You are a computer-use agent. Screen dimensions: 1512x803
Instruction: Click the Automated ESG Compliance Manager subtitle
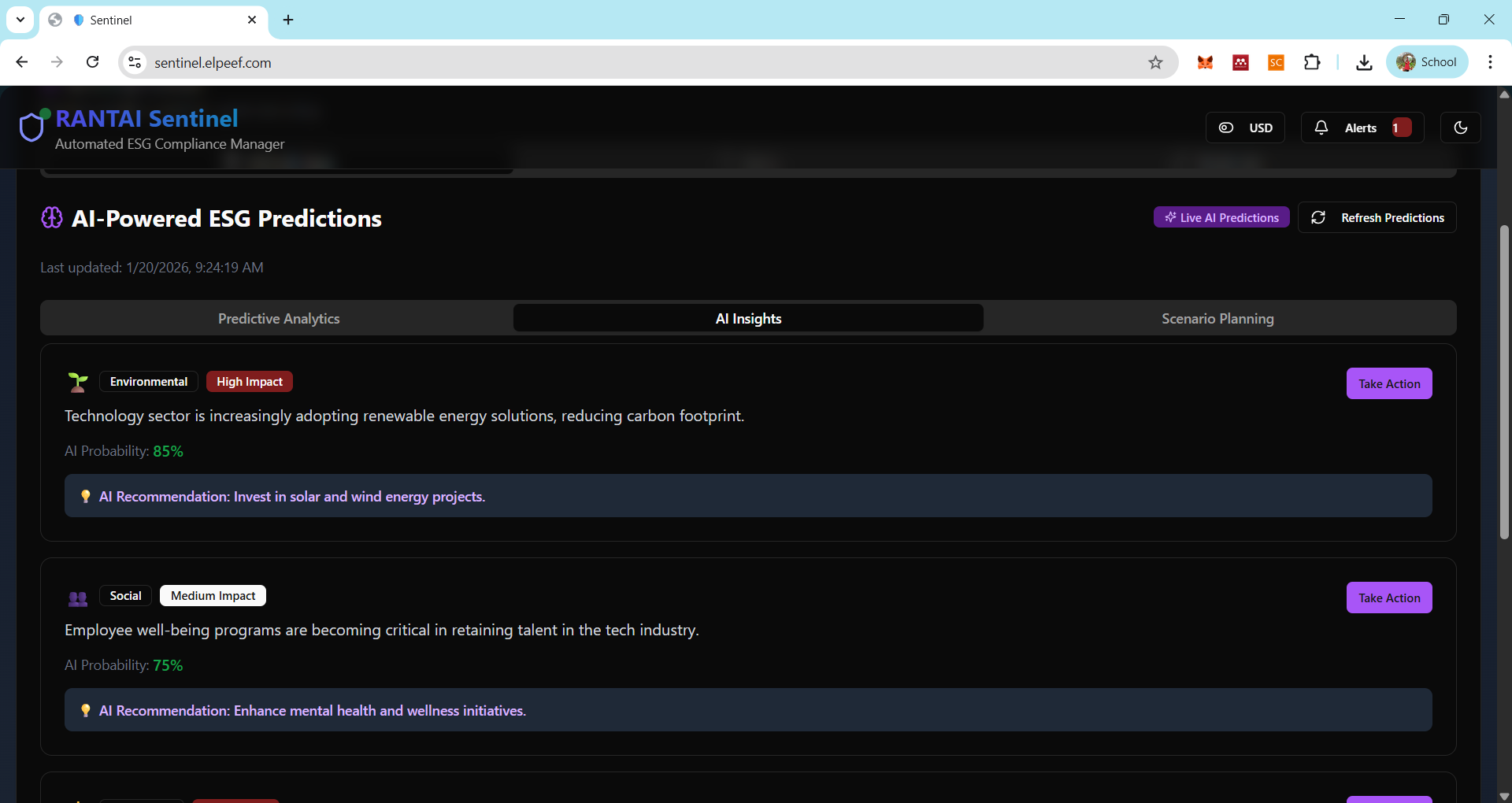point(169,144)
